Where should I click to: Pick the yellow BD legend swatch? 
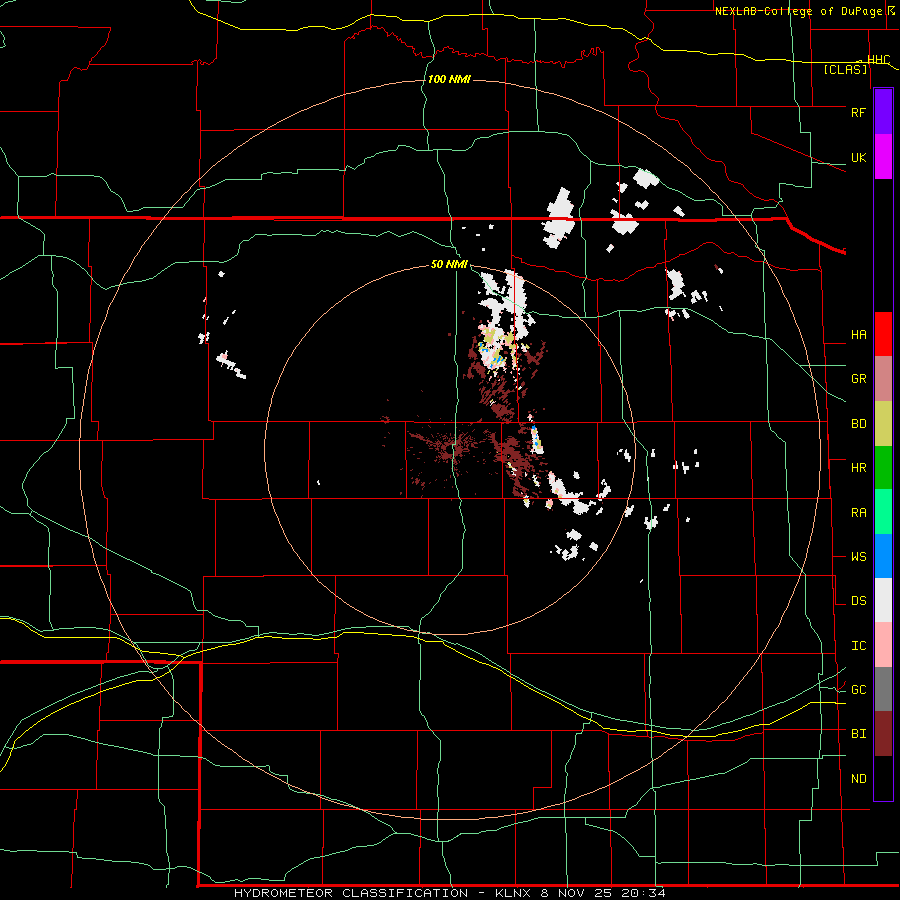883,424
